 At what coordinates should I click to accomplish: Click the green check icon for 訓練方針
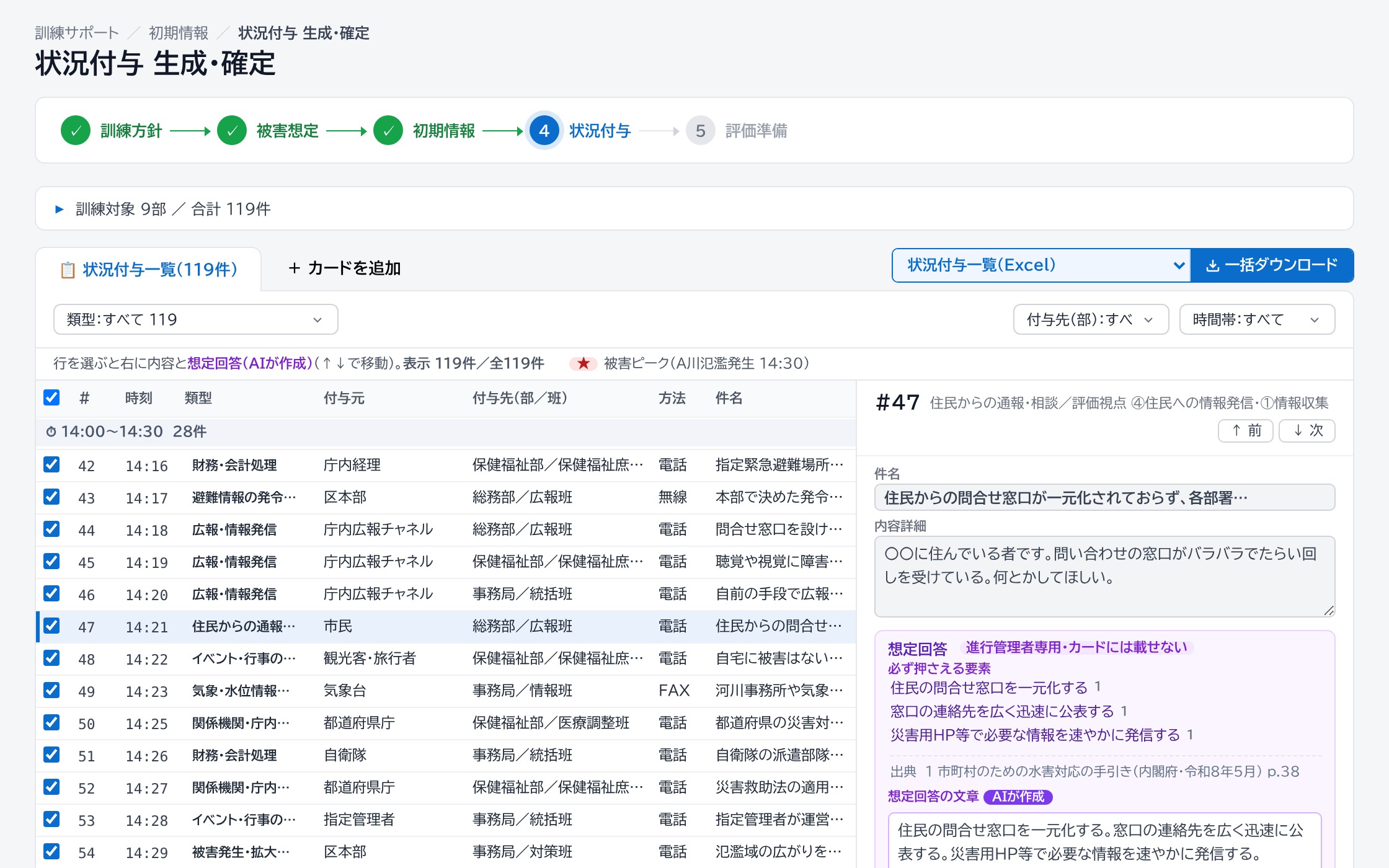tap(76, 131)
